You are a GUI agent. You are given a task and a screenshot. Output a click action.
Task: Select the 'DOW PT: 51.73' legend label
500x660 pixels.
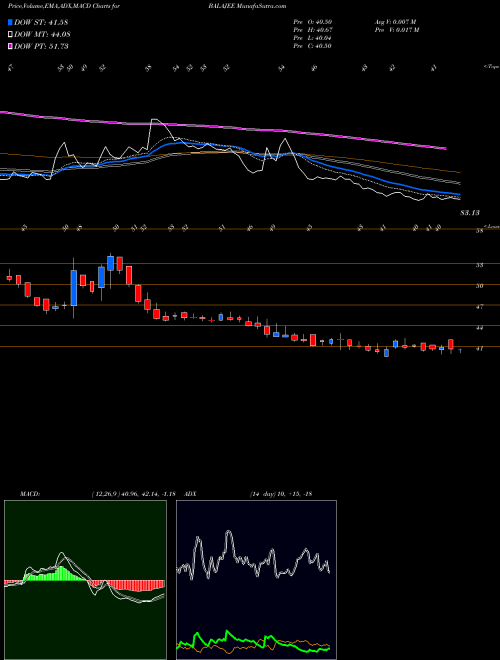(41, 46)
